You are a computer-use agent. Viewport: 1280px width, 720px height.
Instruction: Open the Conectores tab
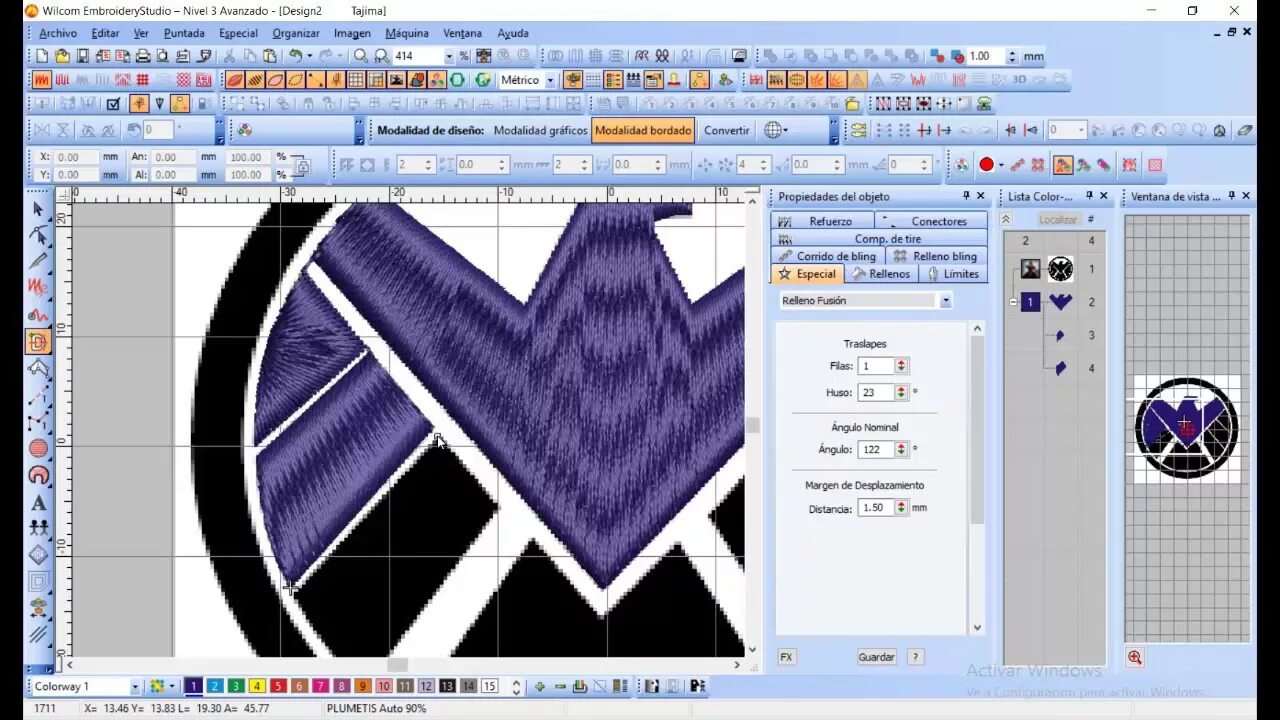click(931, 221)
